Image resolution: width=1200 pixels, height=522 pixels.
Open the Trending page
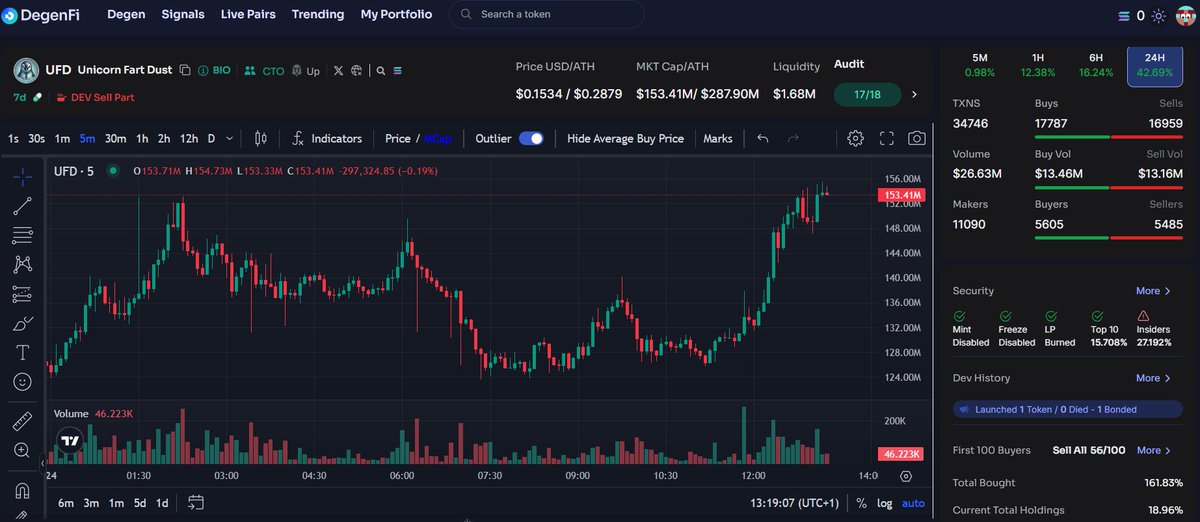coord(318,15)
